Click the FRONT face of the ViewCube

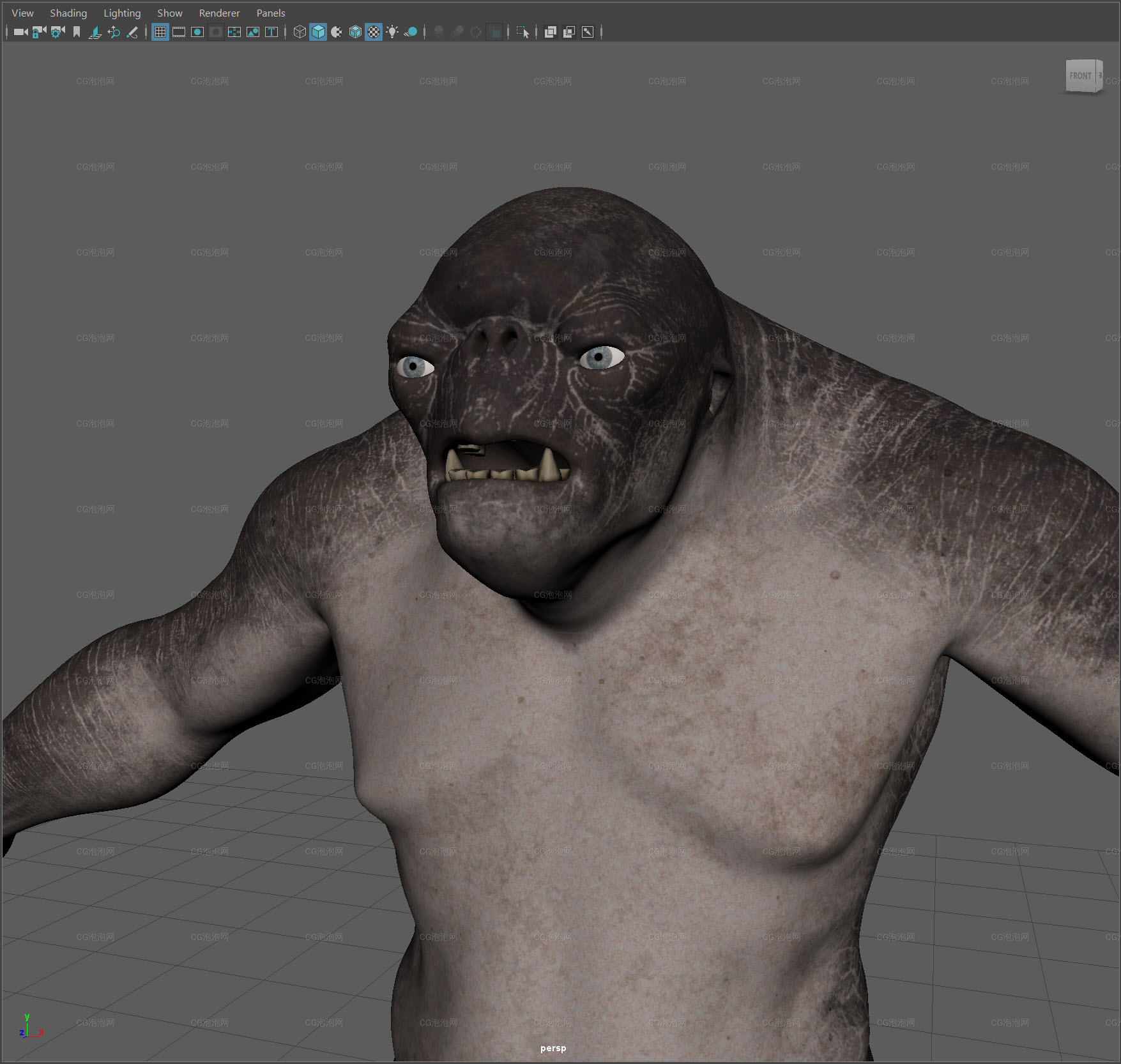click(x=1081, y=76)
